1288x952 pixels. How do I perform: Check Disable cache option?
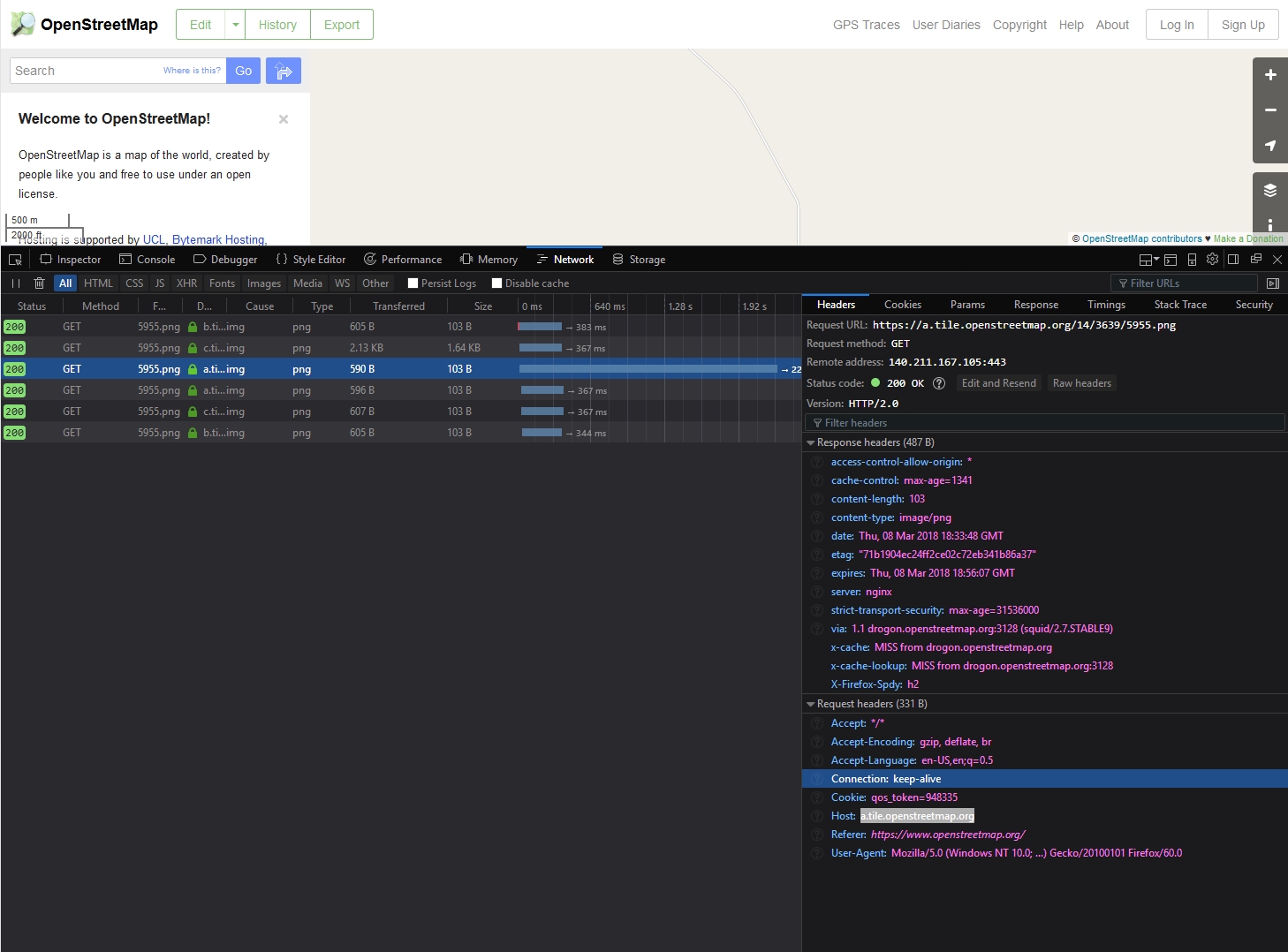pos(496,283)
